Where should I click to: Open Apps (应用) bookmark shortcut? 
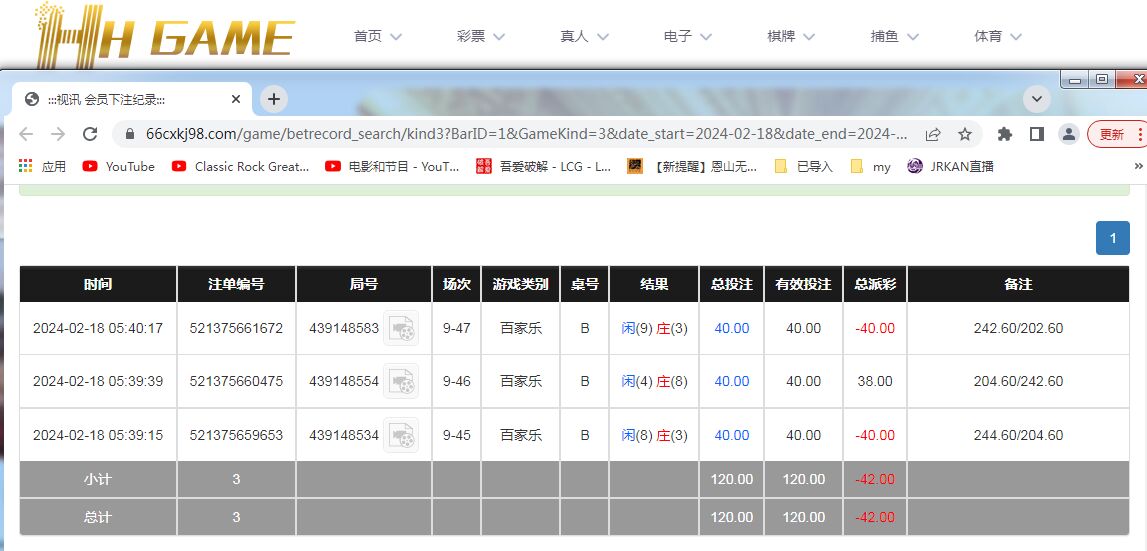click(42, 166)
